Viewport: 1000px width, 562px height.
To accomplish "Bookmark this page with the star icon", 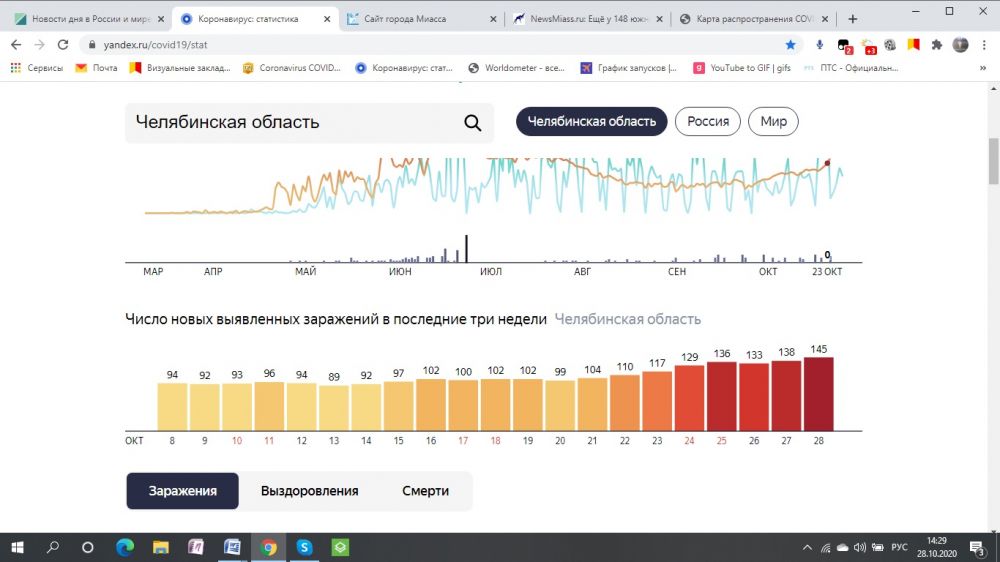I will coord(790,45).
